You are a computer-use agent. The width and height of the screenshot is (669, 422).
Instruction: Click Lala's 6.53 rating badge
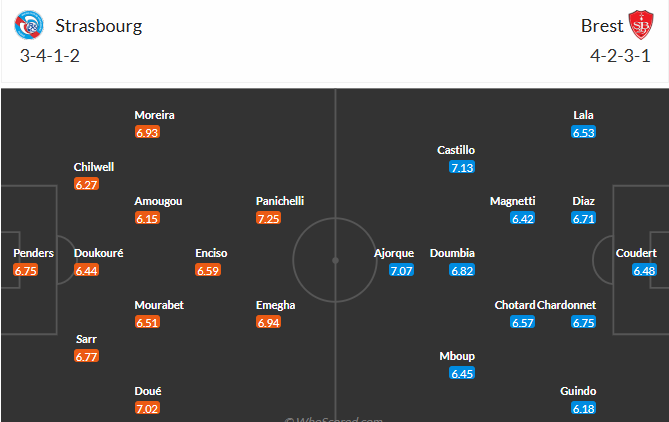584,132
